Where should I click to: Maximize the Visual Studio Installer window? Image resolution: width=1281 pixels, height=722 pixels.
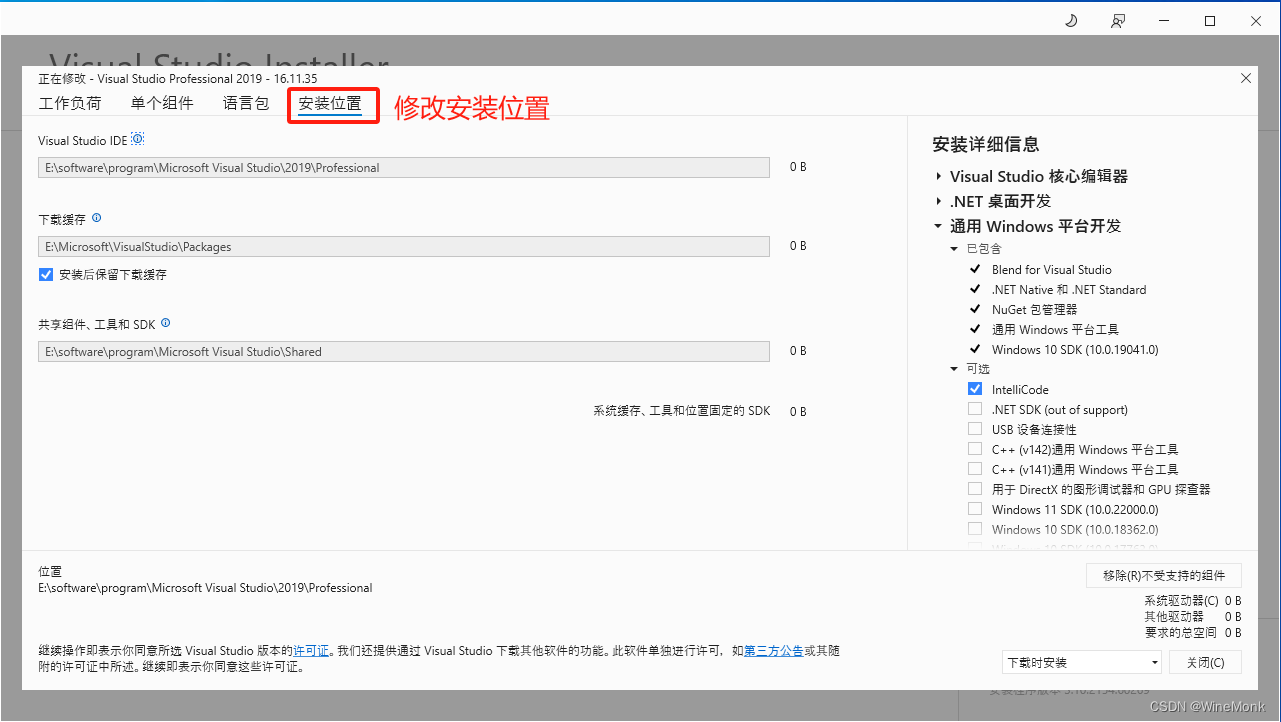1210,21
